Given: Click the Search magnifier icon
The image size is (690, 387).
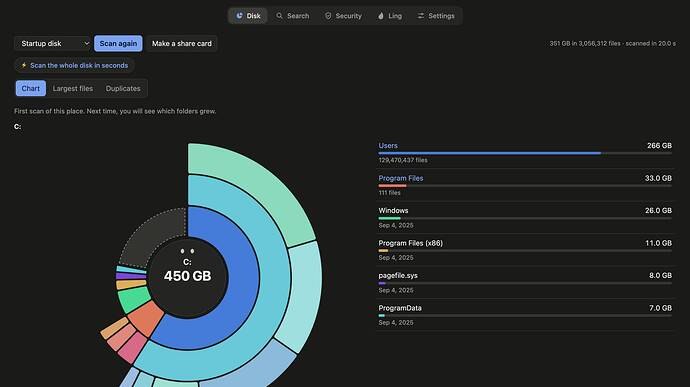Looking at the screenshot, I should (x=279, y=16).
